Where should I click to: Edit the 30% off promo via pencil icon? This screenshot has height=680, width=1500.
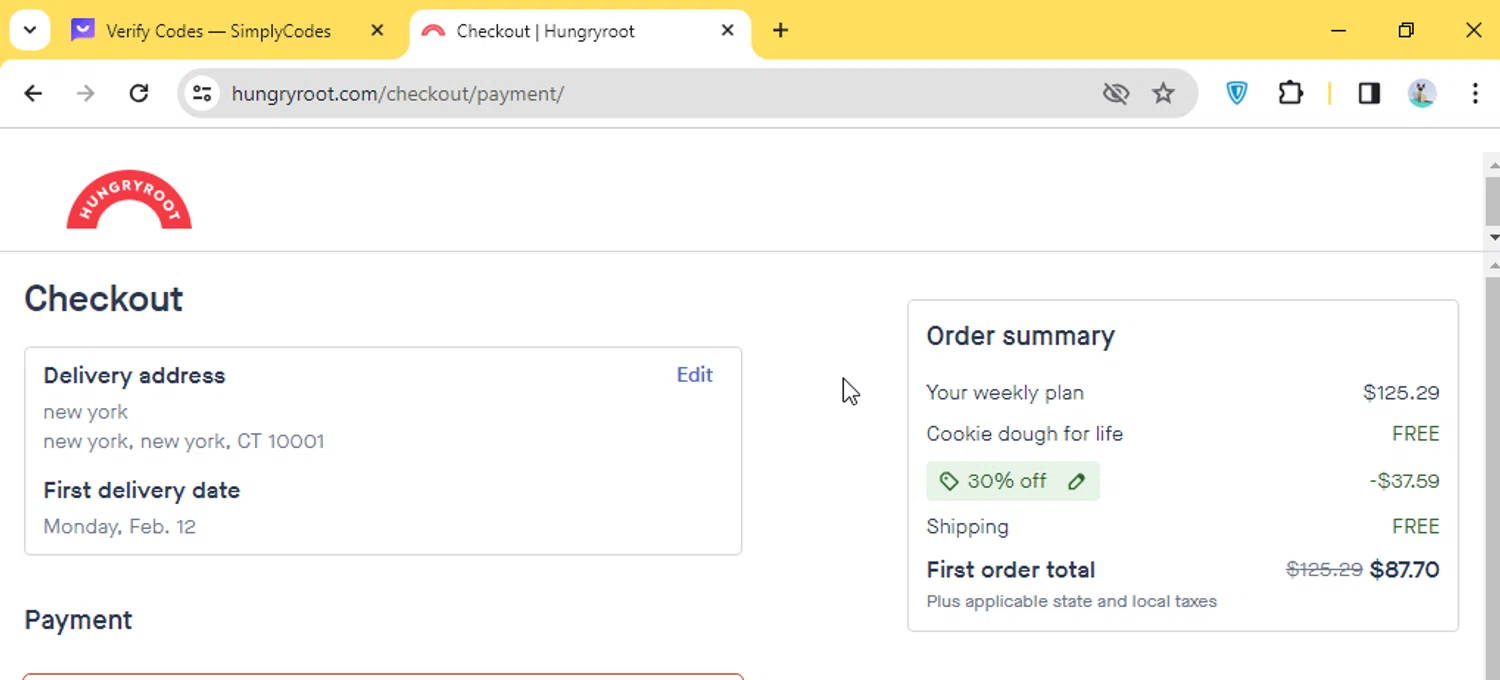(x=1076, y=481)
